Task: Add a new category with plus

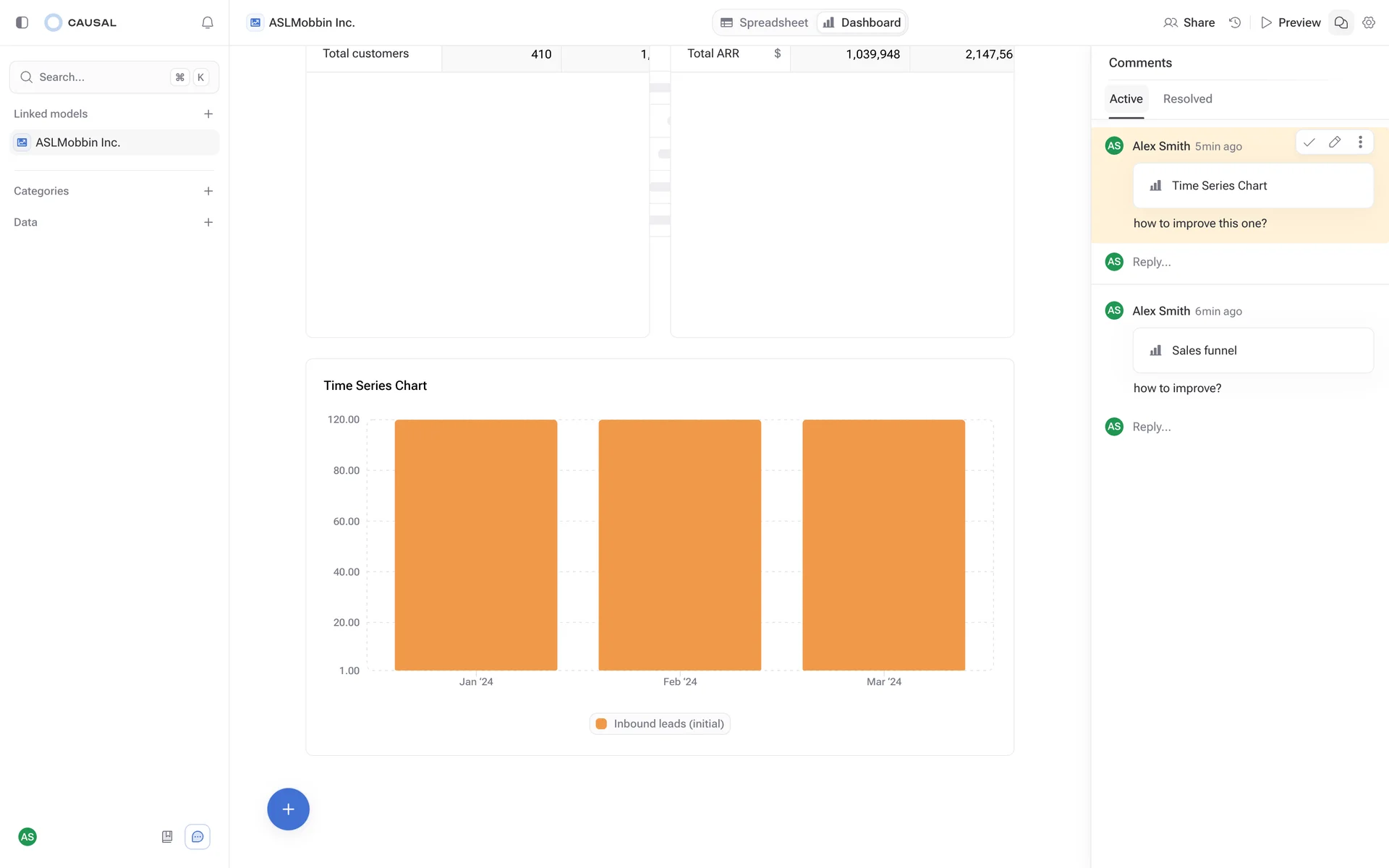Action: click(208, 191)
